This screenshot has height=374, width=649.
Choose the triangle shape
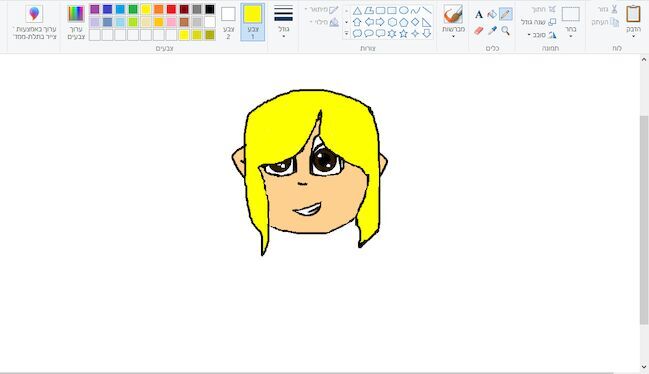tap(357, 11)
